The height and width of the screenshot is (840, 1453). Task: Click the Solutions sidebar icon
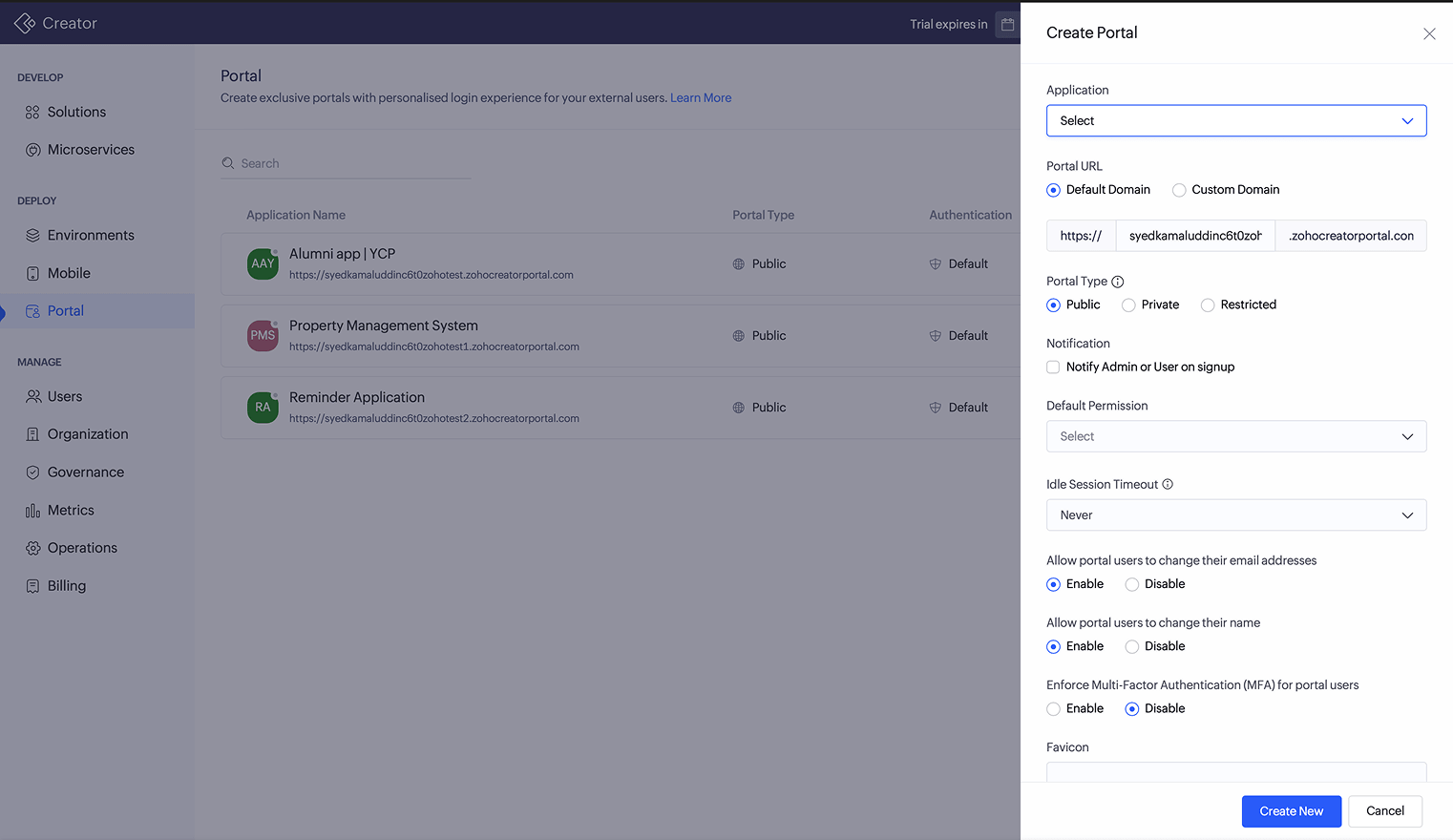(32, 113)
